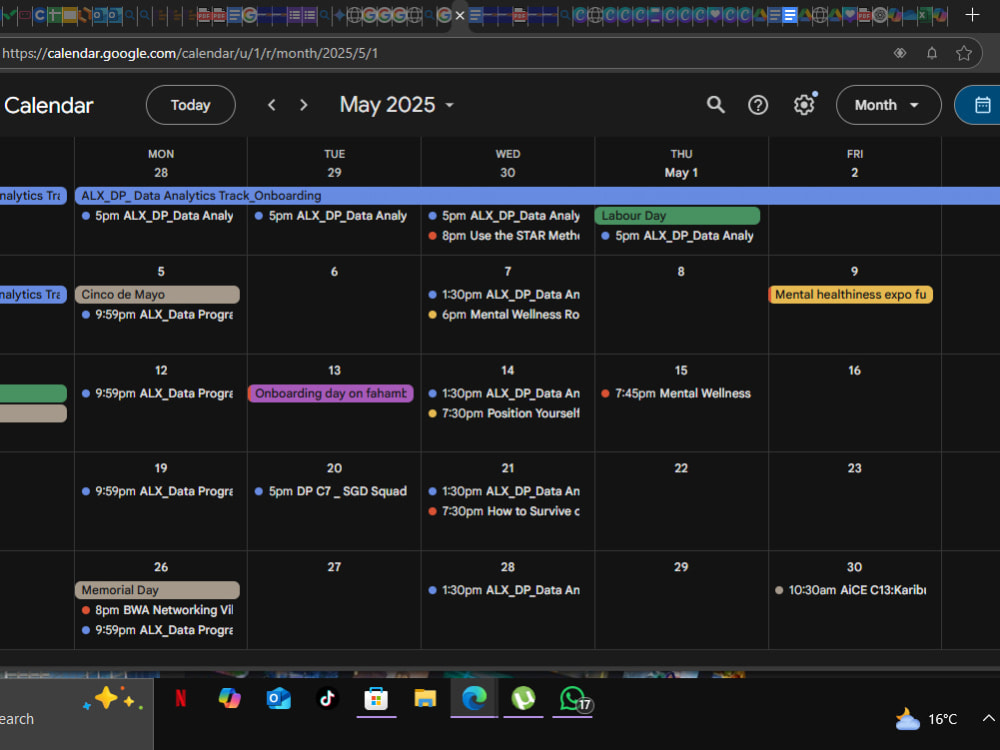The height and width of the screenshot is (750, 1000).
Task: Open TikTok from the taskbar
Action: [x=327, y=699]
